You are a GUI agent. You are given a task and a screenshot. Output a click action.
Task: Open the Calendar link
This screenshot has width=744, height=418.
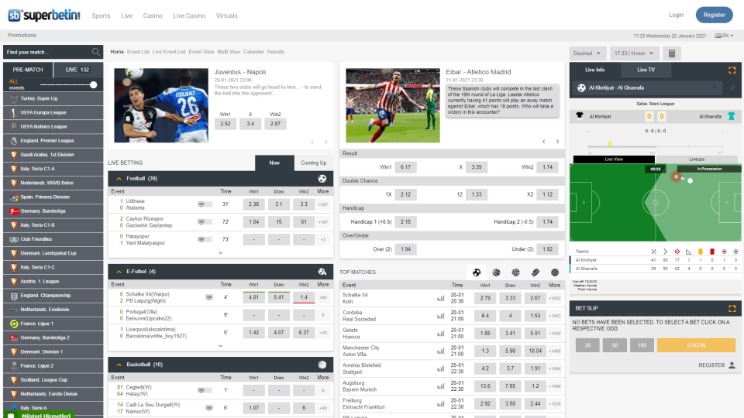[253, 52]
